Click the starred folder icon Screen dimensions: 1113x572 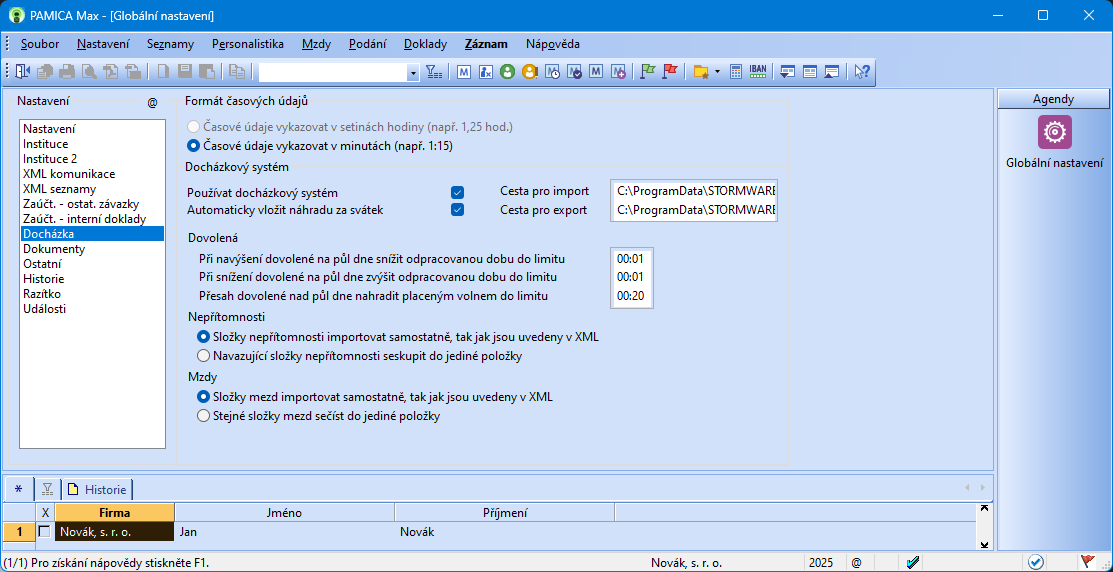701,72
